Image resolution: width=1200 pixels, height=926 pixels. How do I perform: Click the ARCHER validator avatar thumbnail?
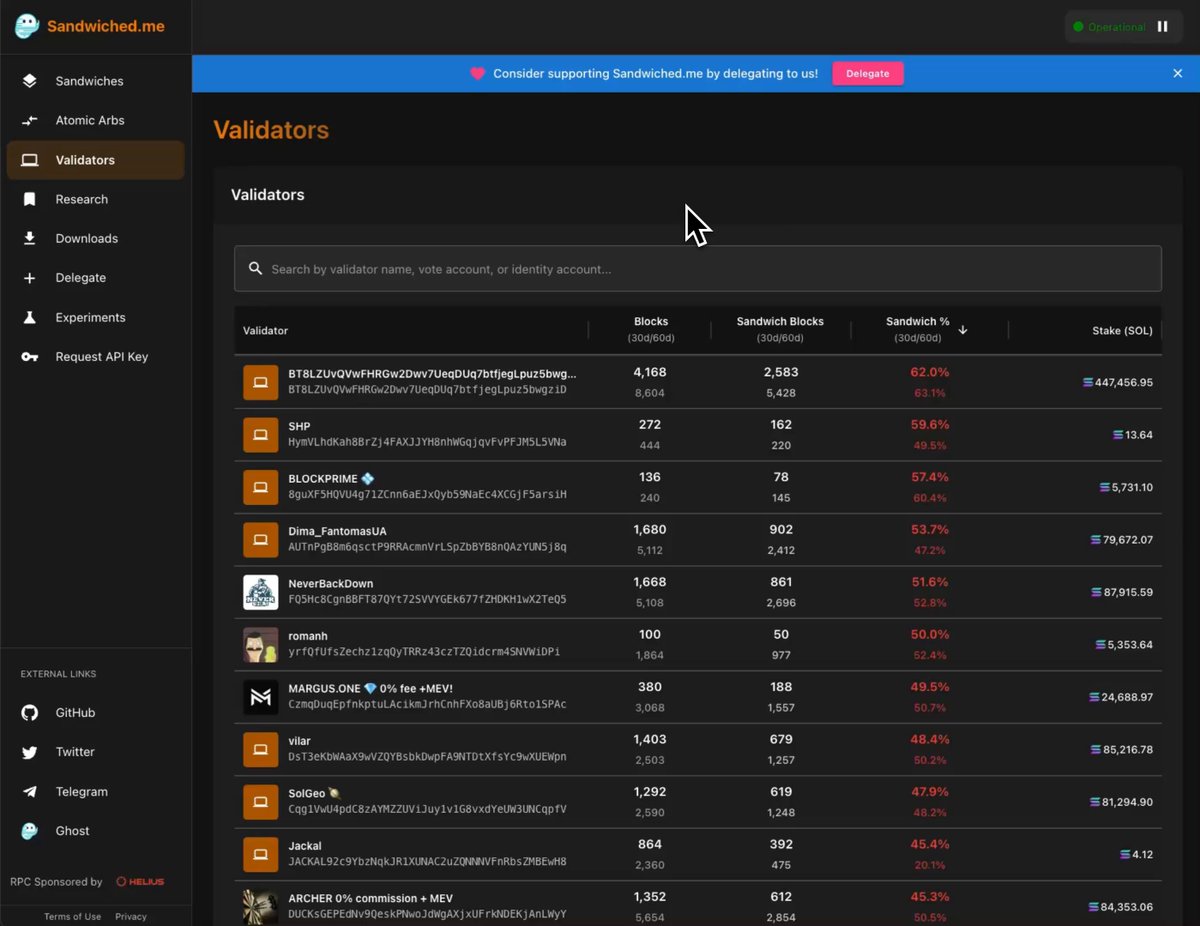261,907
